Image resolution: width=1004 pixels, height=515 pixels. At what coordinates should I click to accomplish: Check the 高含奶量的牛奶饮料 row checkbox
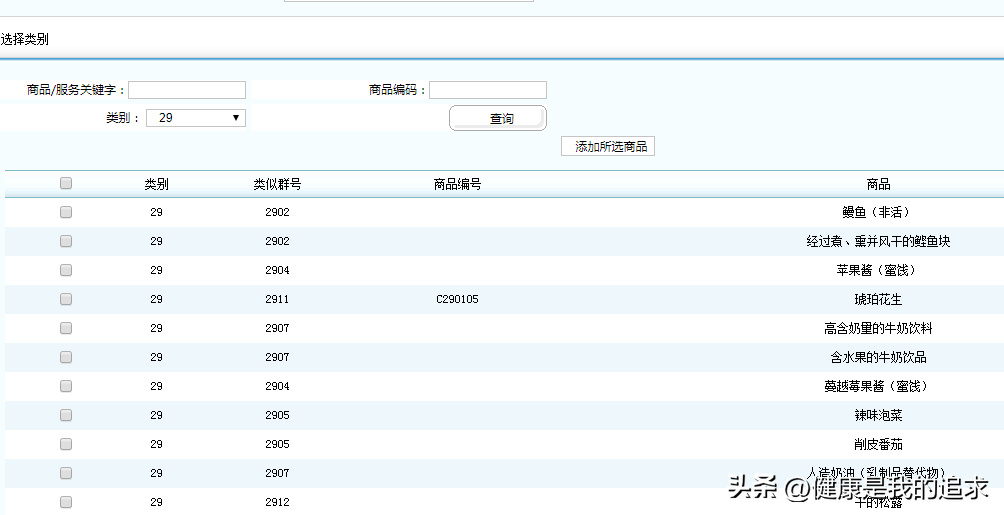pos(66,328)
